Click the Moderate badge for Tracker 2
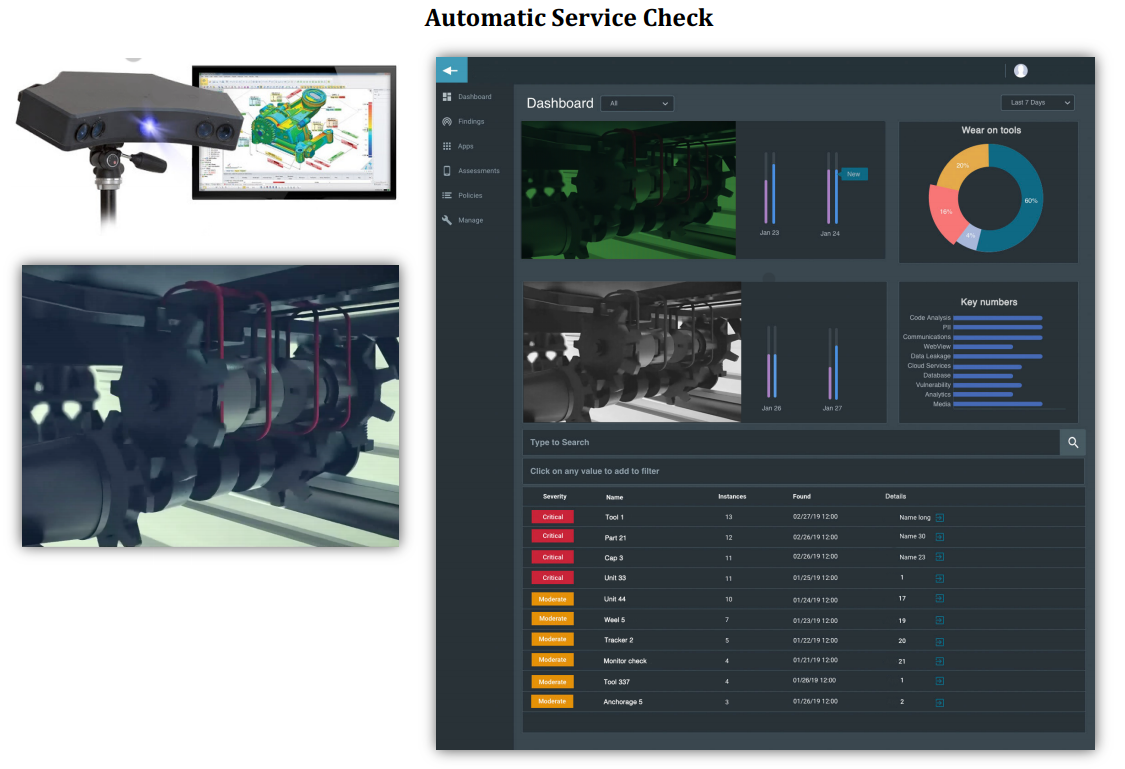The image size is (1125, 769). 552,639
